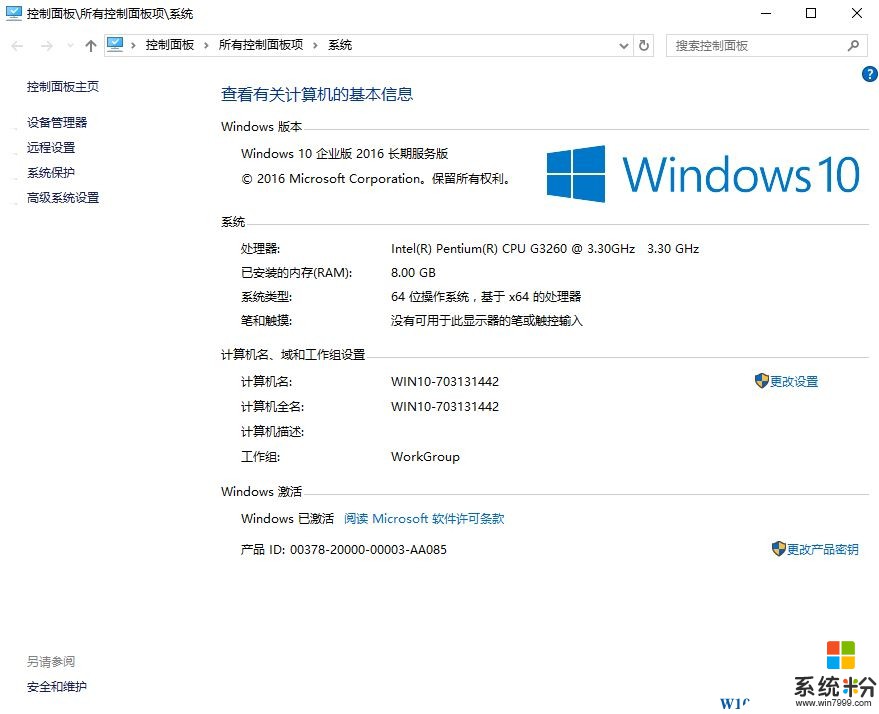The image size is (879, 714).
Task: Select 控制面板 breadcrumb in address bar
Action: (170, 45)
